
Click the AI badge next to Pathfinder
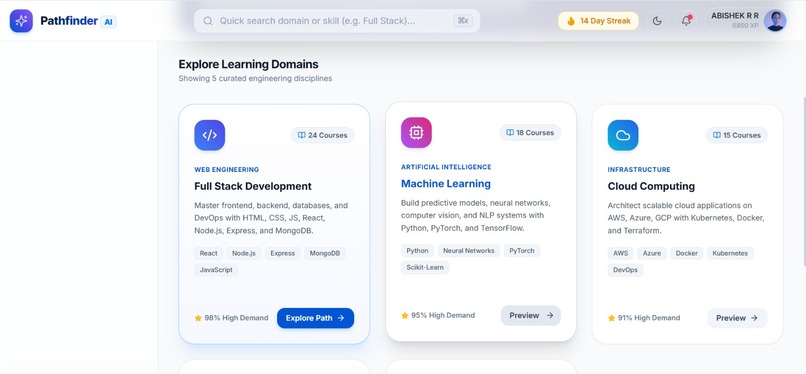coord(108,22)
